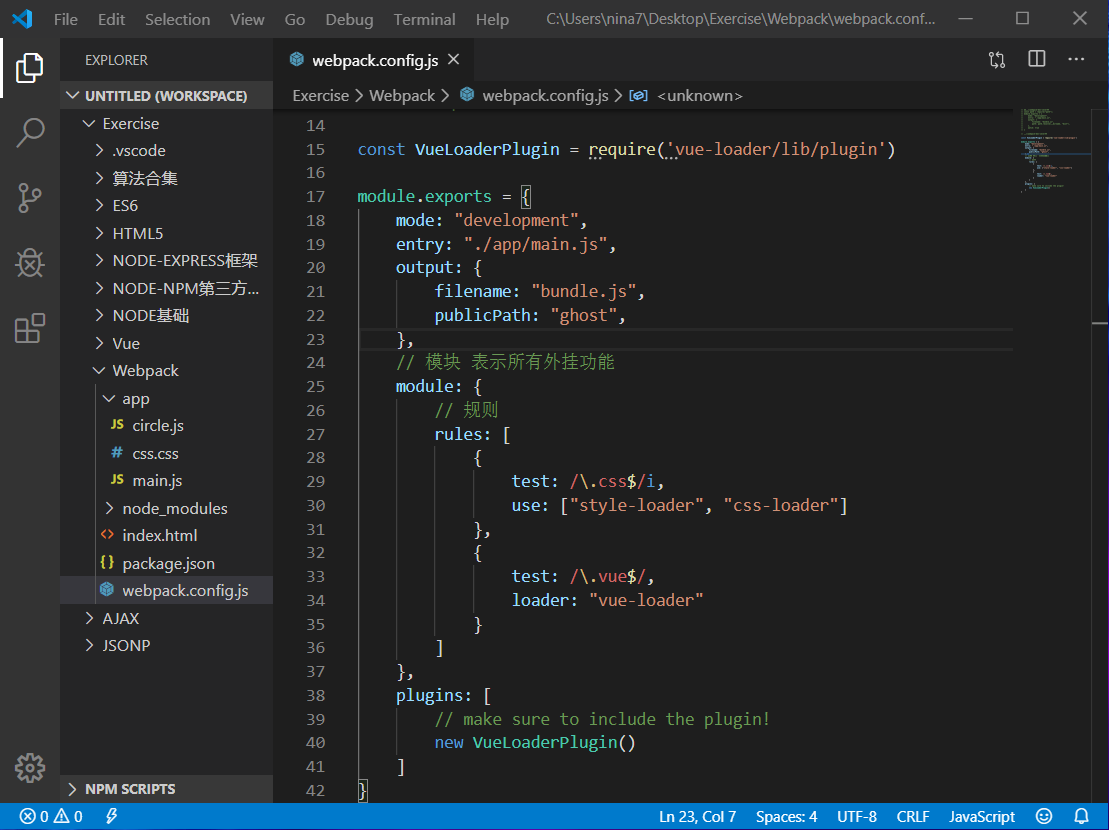Split the editor to the right
The width and height of the screenshot is (1109, 830).
[1037, 59]
